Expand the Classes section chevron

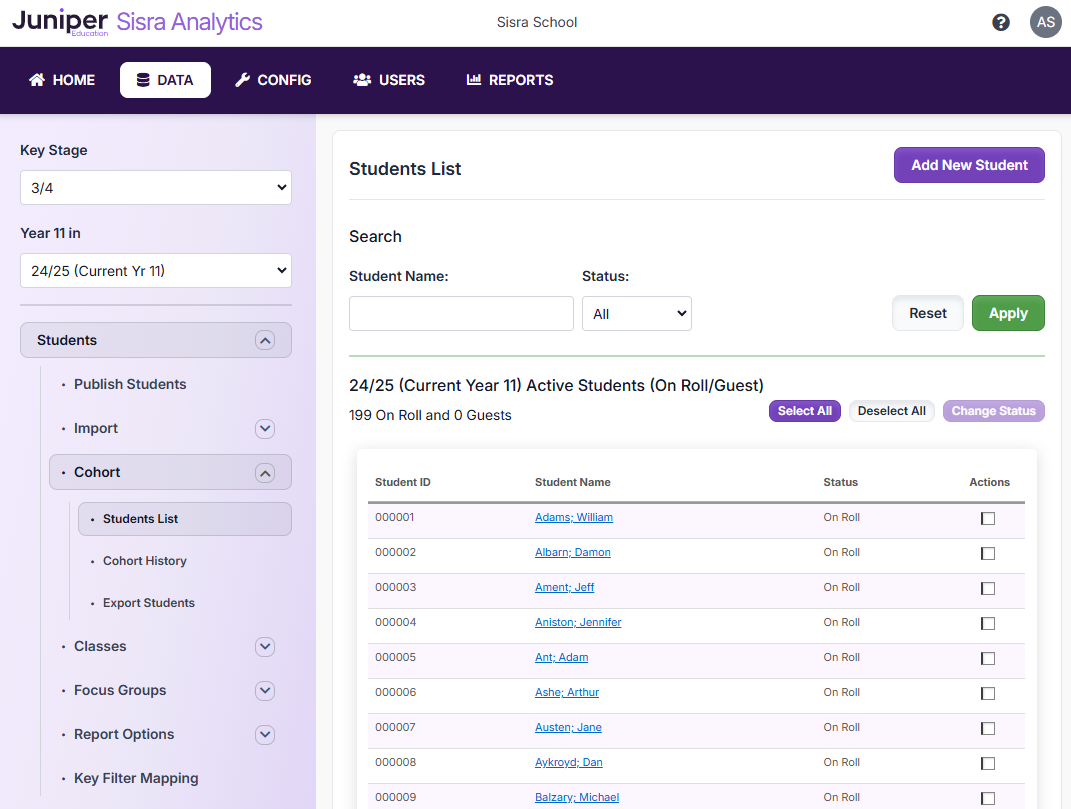coord(264,646)
